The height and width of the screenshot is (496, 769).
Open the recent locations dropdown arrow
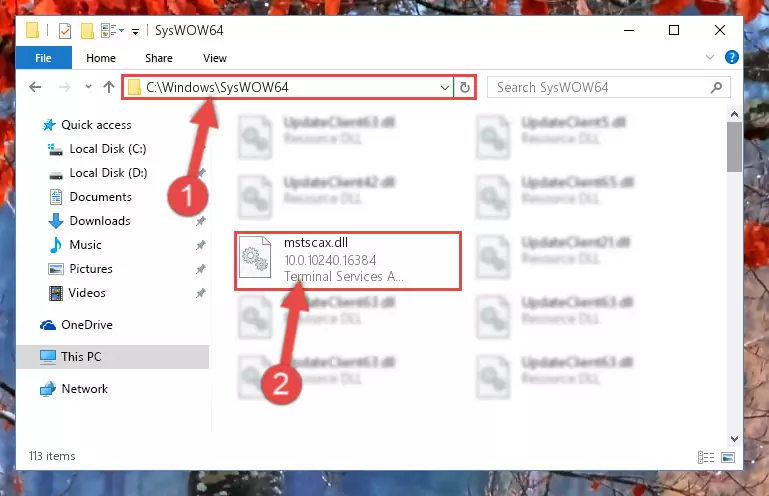tap(88, 87)
